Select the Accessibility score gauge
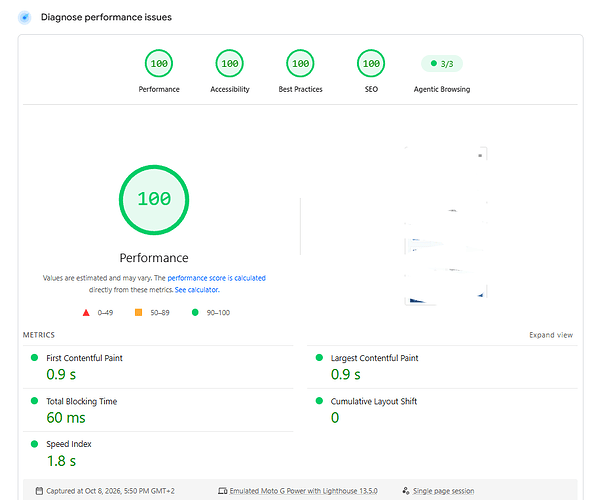This screenshot has height=500, width=611. coord(230,64)
